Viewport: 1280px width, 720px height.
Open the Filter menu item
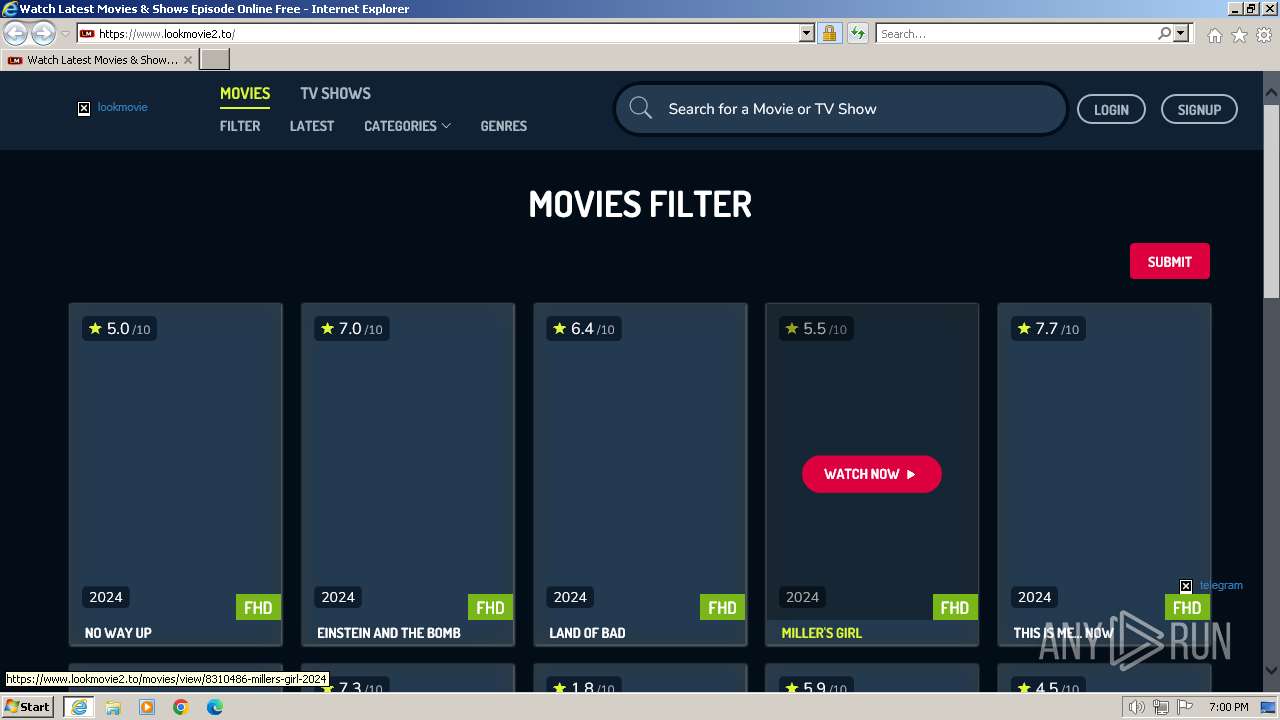[240, 126]
